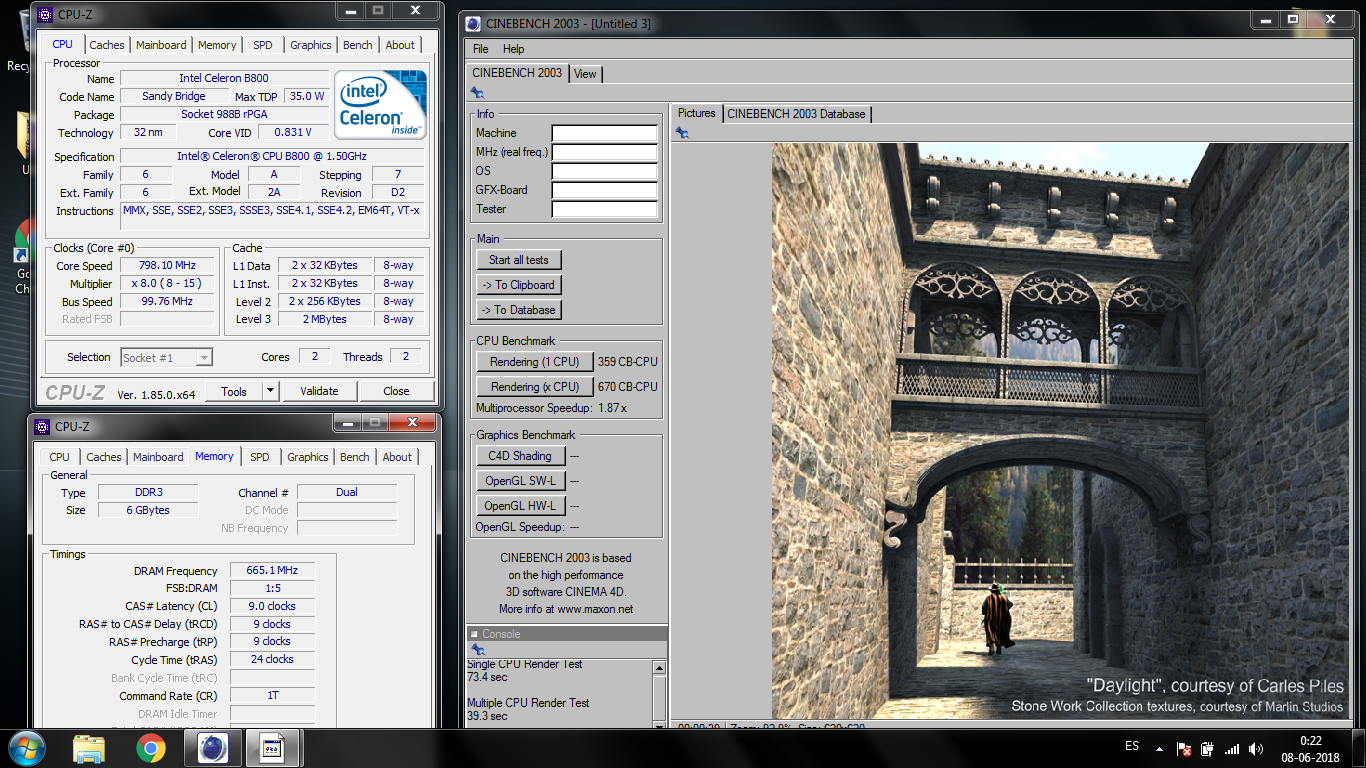1366x768 pixels.
Task: Click the 359 CB-CPU result text
Action: (x=628, y=362)
